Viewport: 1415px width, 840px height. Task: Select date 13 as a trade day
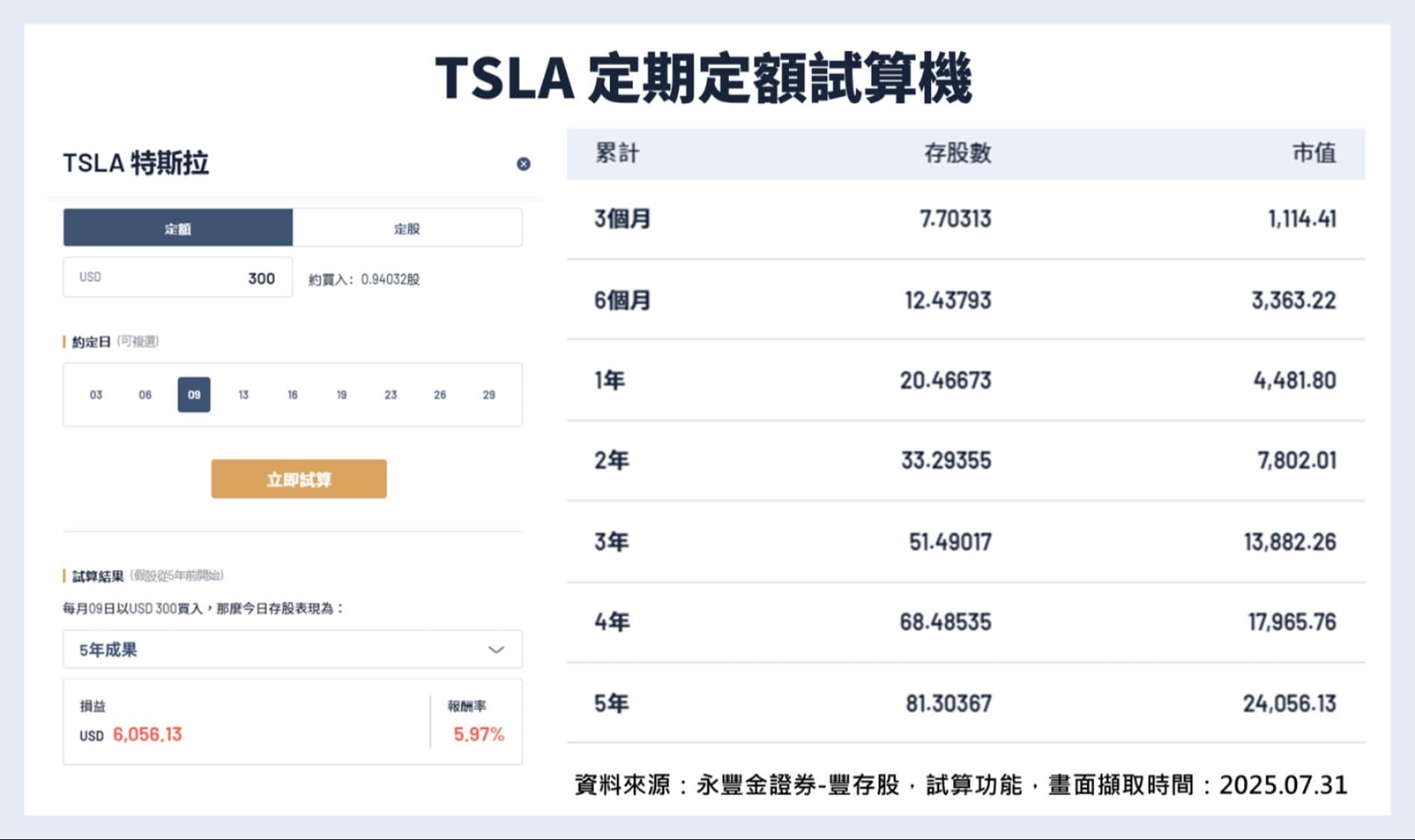tap(243, 395)
